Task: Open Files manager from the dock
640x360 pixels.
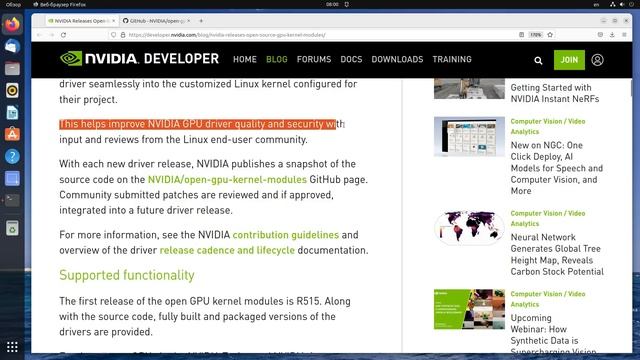Action: pyautogui.click(x=12, y=69)
